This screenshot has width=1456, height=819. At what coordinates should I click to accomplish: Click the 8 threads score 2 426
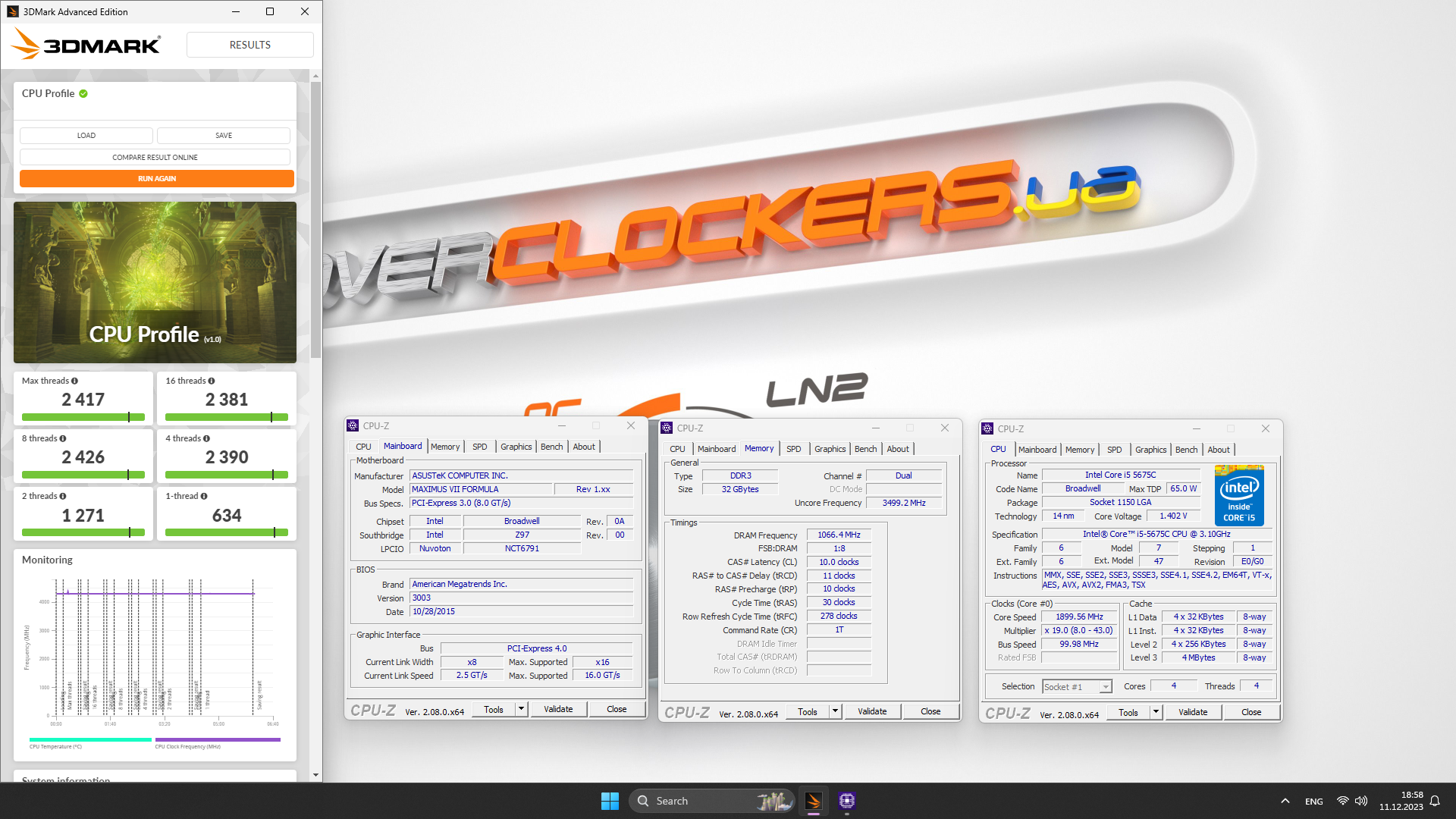click(83, 457)
